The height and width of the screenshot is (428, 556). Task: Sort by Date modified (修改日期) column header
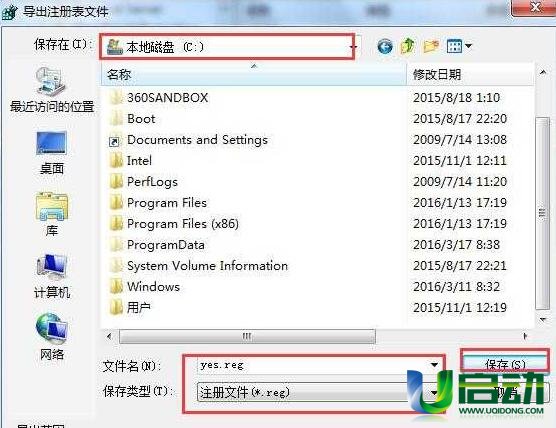pyautogui.click(x=470, y=74)
